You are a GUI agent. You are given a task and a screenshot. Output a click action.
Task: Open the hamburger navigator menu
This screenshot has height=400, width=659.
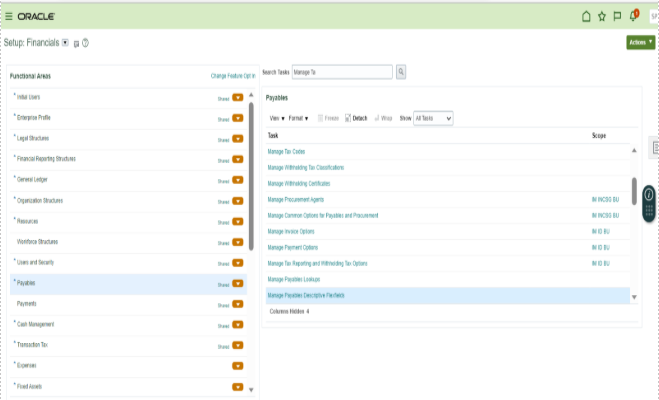pyautogui.click(x=8, y=16)
